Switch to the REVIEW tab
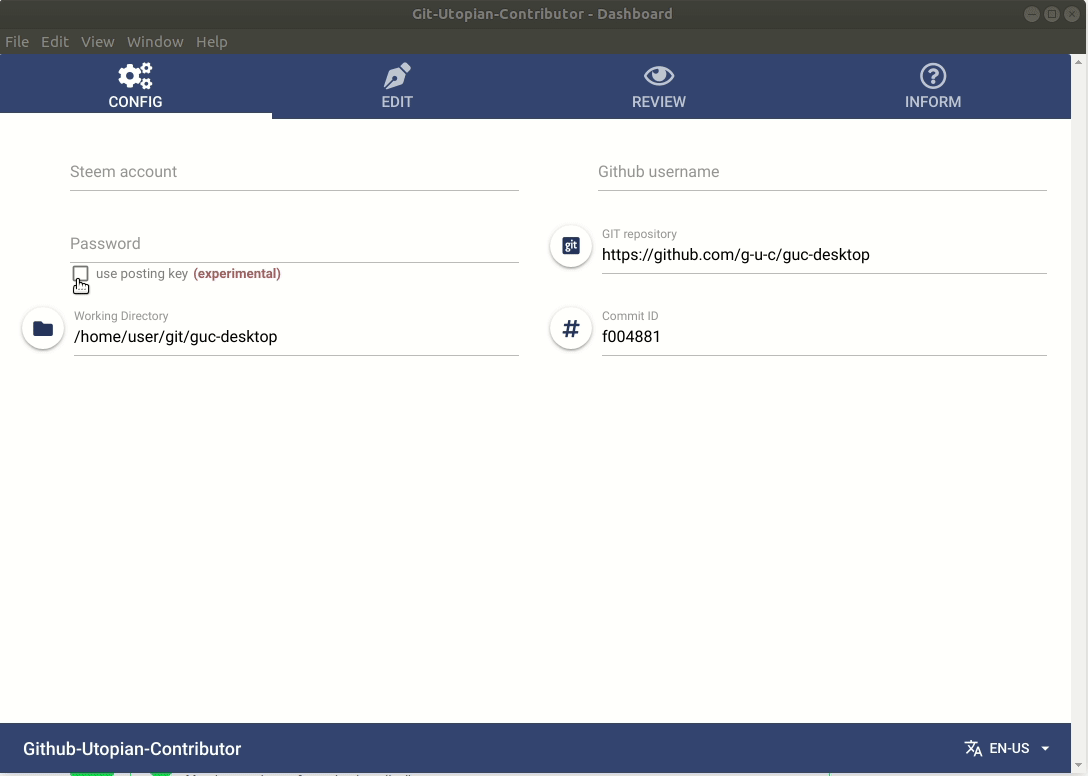The image size is (1088, 776). (658, 87)
